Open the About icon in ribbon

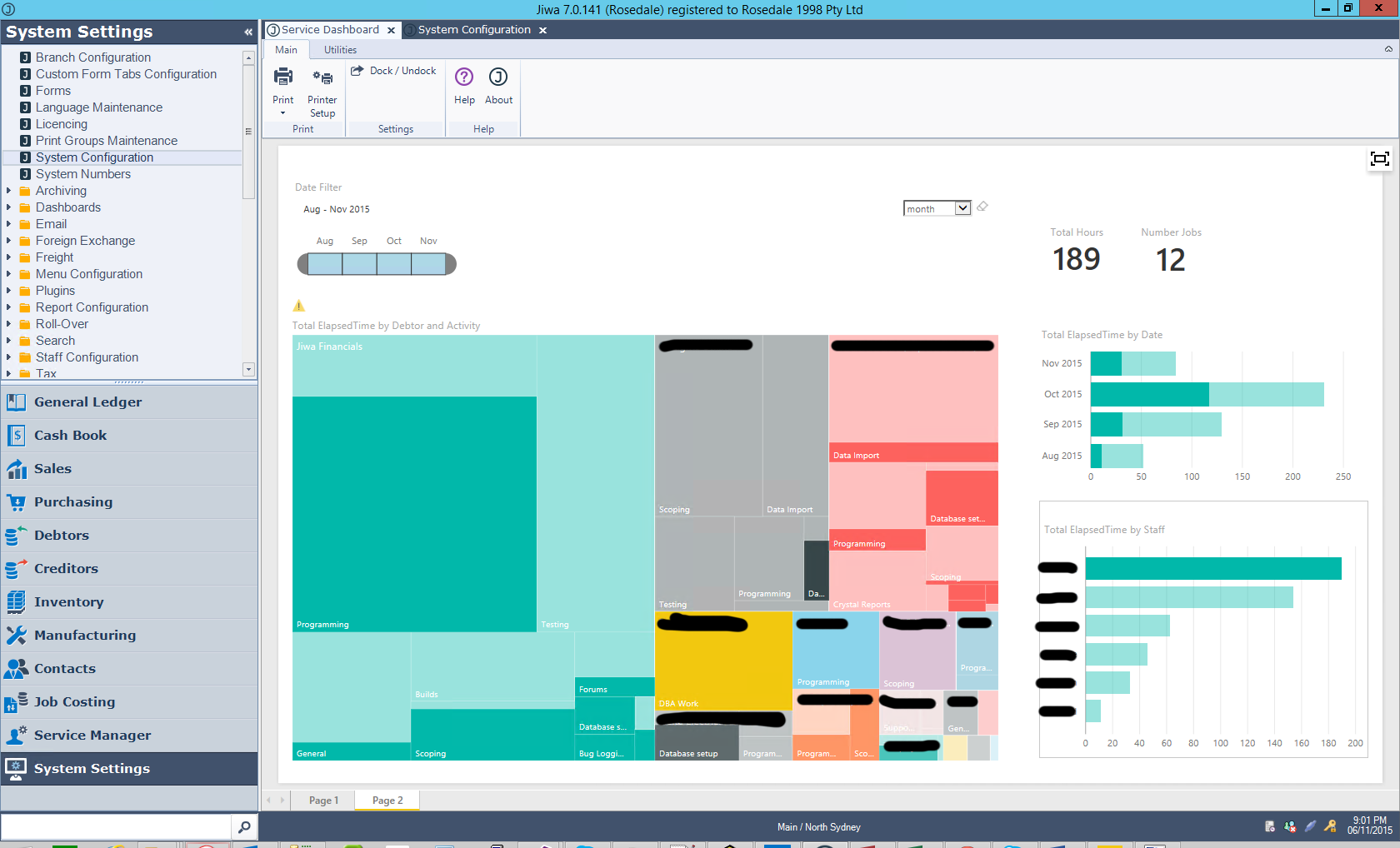[x=498, y=77]
